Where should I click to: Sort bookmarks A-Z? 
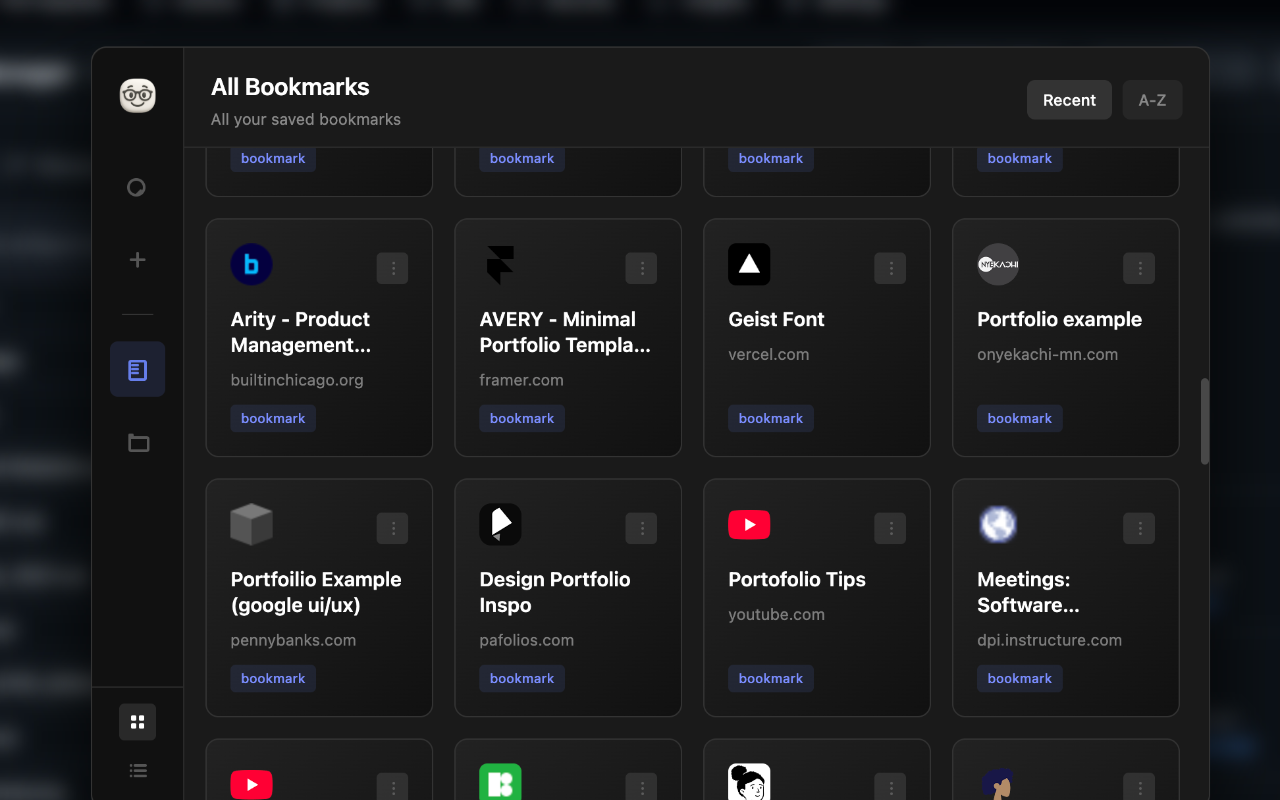pos(1152,100)
